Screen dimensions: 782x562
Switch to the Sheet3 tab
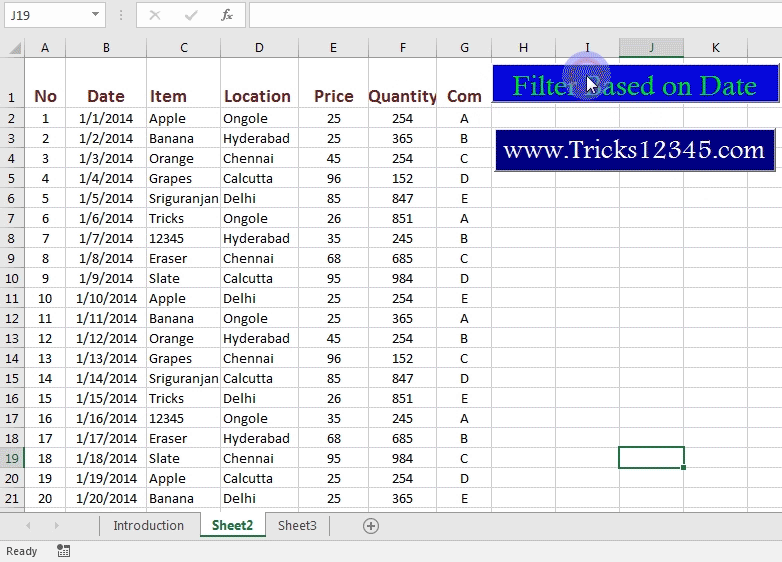coord(297,526)
